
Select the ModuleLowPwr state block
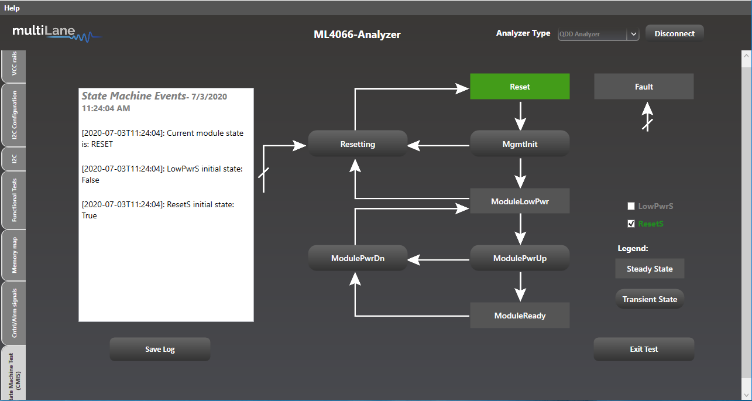point(519,201)
